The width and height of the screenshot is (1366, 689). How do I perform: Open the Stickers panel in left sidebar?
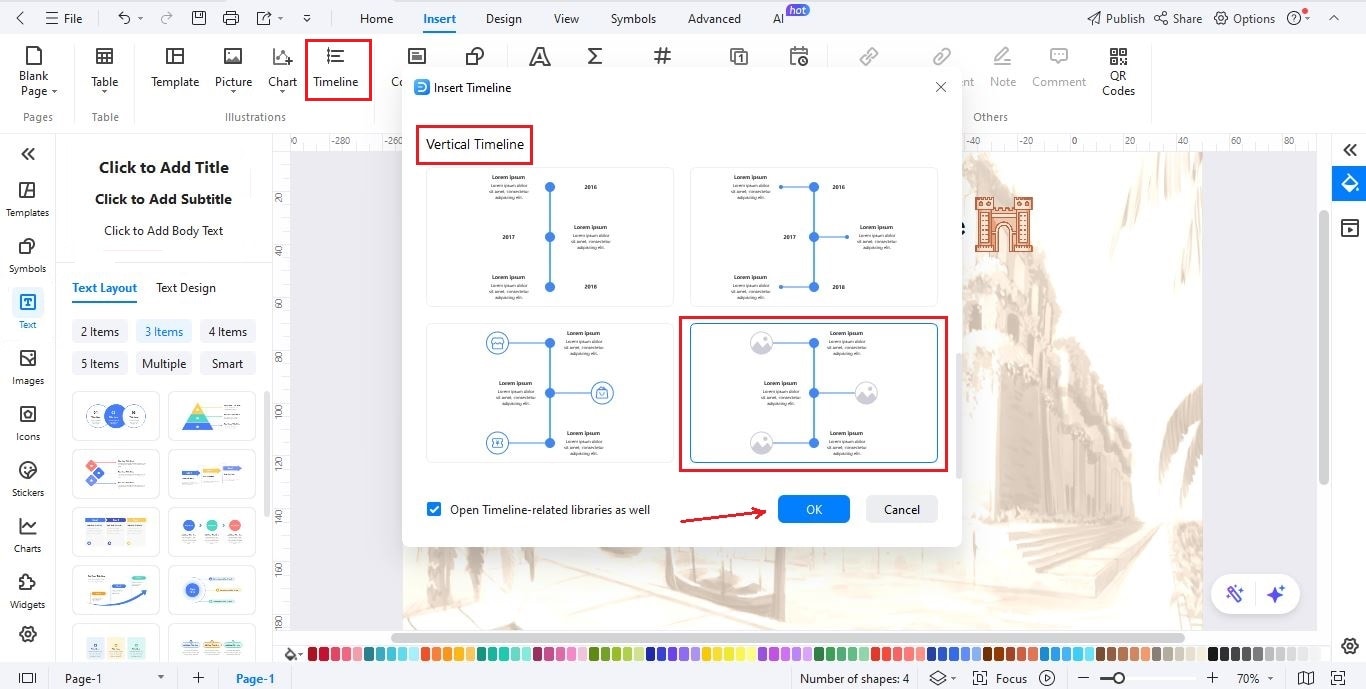tap(27, 477)
